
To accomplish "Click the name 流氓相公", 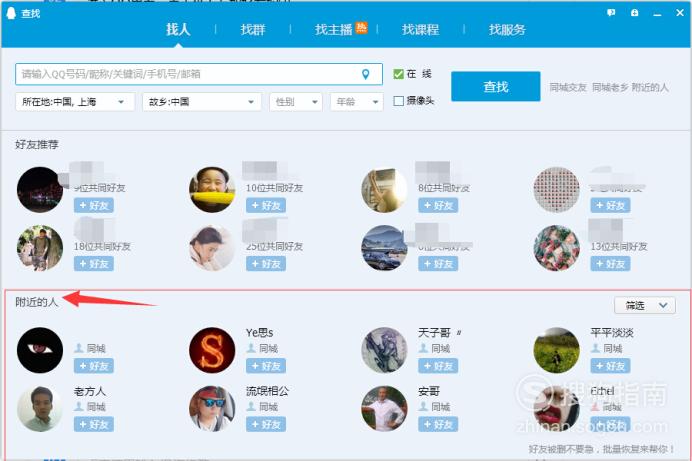I will [267, 391].
